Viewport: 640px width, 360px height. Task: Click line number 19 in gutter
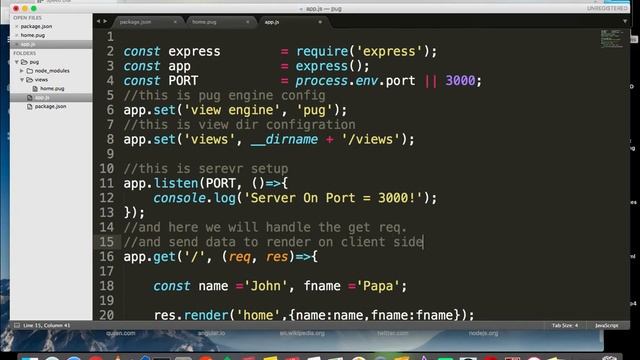click(107, 301)
